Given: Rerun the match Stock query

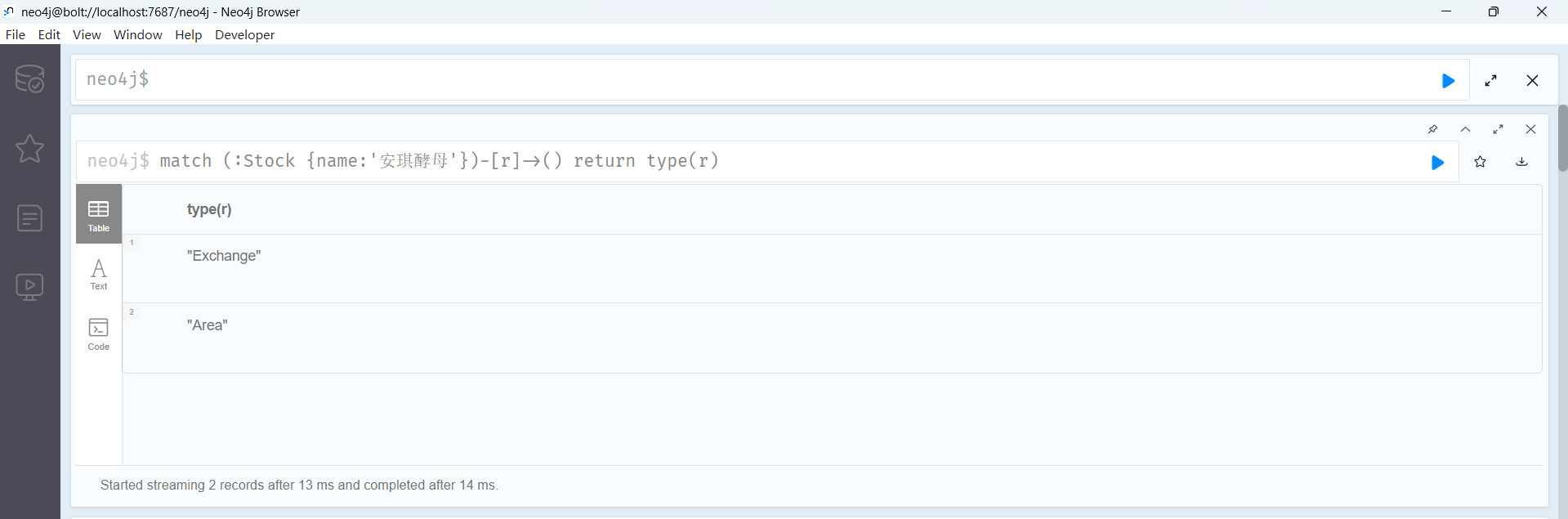Looking at the screenshot, I should [x=1437, y=163].
